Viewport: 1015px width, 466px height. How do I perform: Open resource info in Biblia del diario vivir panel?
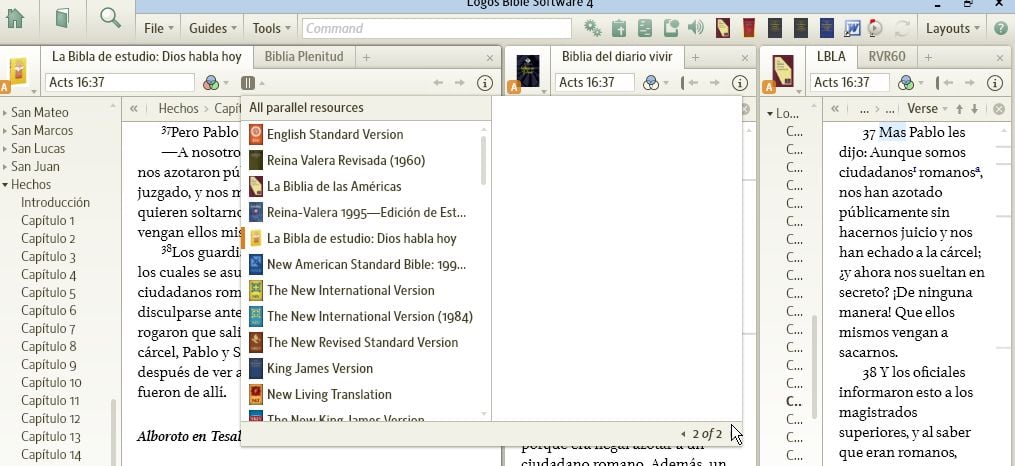tap(740, 83)
